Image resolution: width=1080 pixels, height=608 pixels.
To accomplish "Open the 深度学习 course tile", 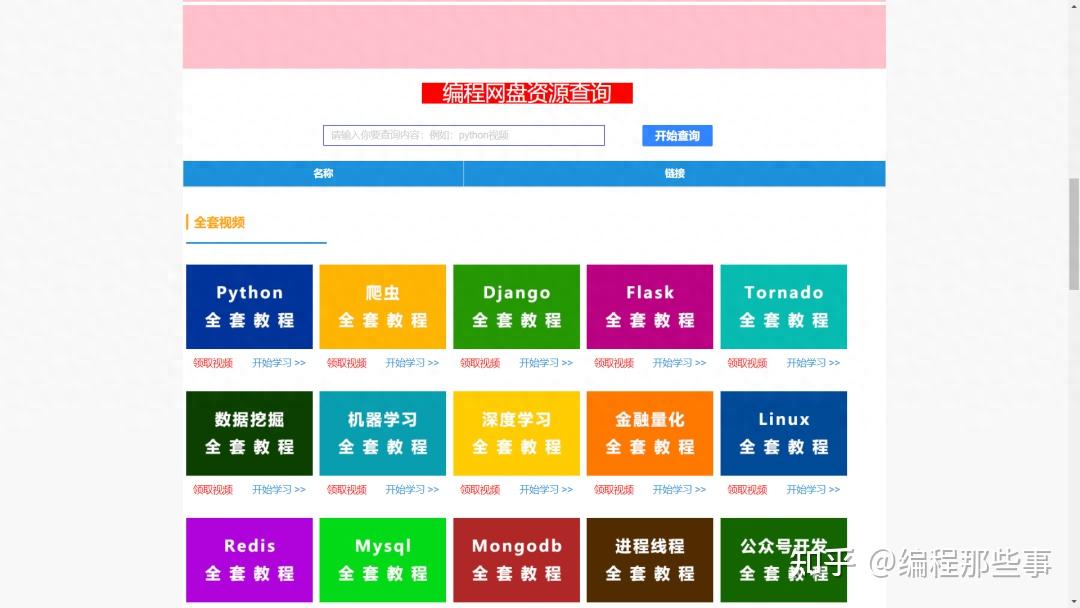I will tap(516, 433).
